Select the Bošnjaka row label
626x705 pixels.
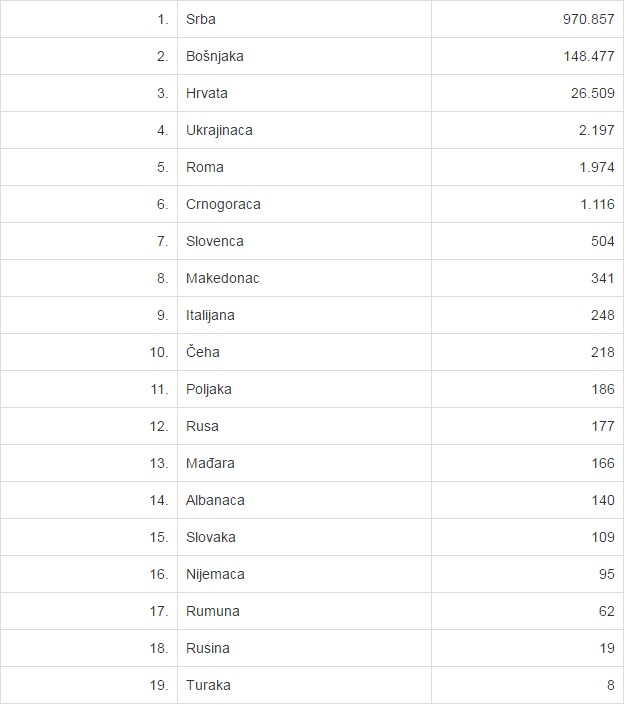pos(214,56)
